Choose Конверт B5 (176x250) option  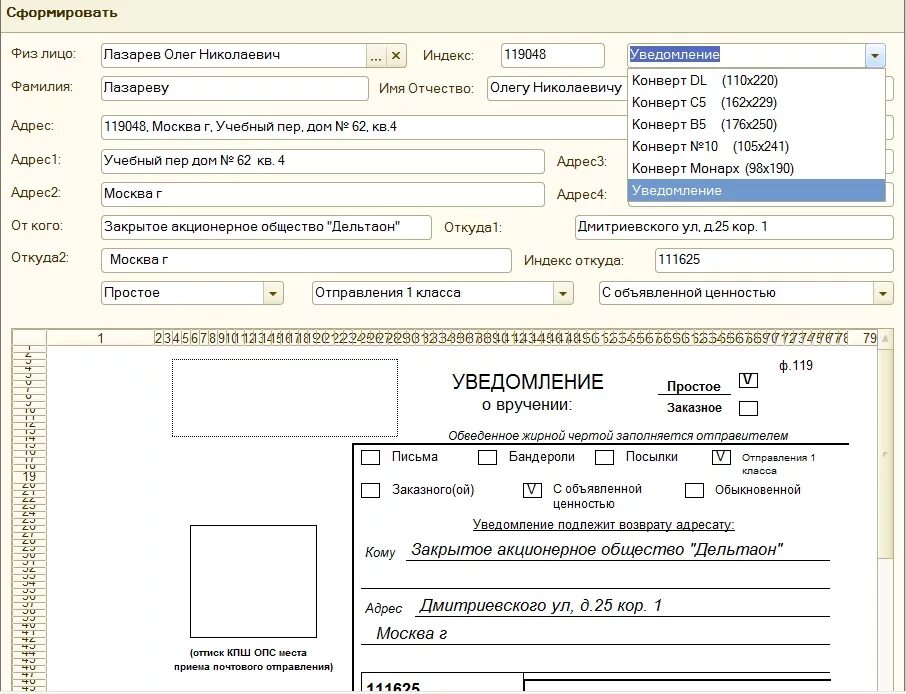point(756,124)
